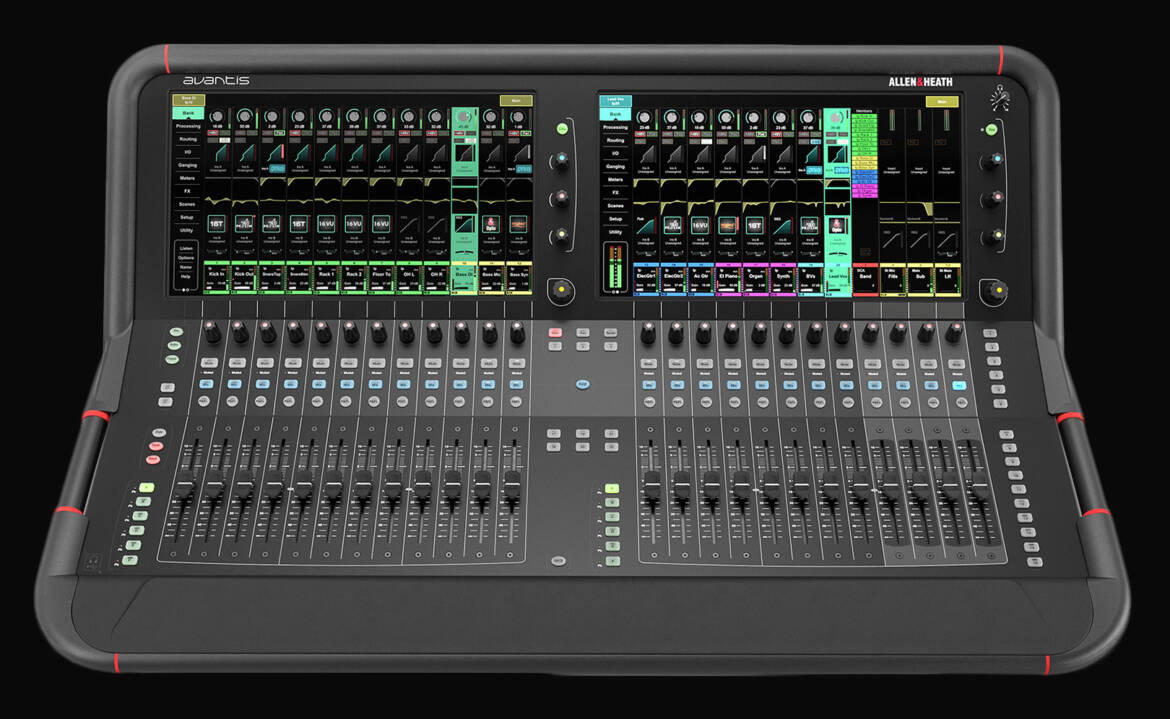The height and width of the screenshot is (719, 1170).
Task: Open FX page on the right screen
Action: click(616, 192)
